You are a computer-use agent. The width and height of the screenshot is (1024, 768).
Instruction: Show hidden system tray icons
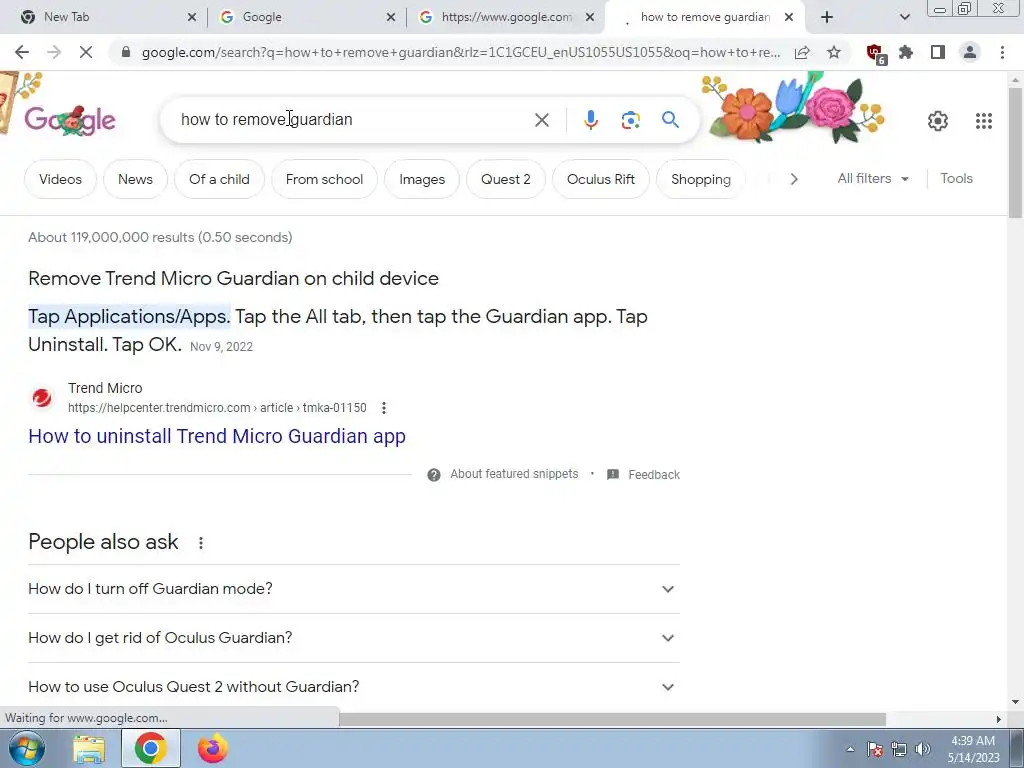(x=850, y=749)
